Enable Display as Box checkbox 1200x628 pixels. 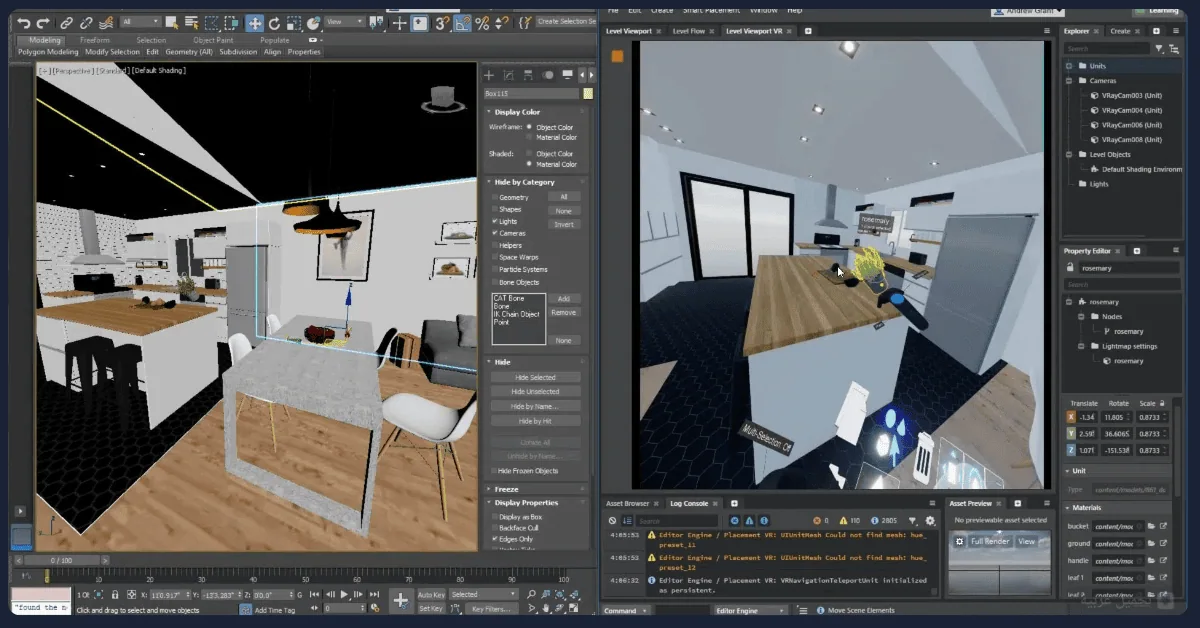pyautogui.click(x=495, y=516)
